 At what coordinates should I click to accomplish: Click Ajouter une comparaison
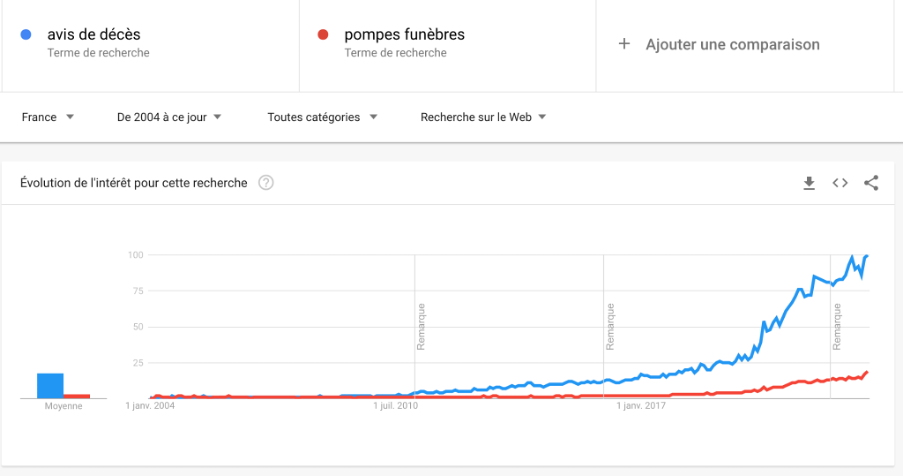[732, 44]
